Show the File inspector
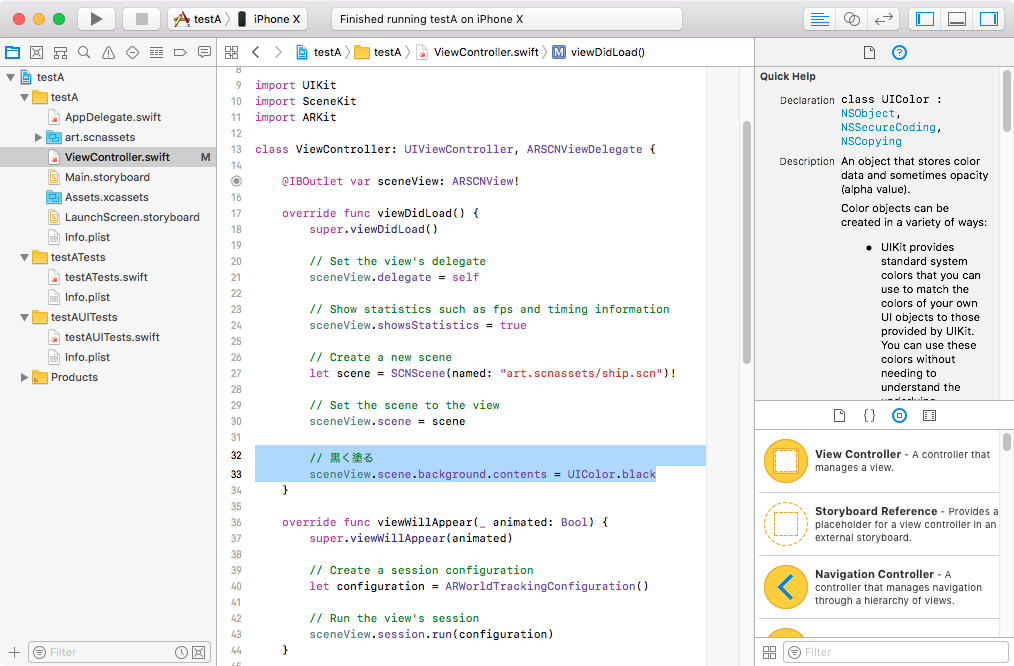The width and height of the screenshot is (1014, 666). click(x=869, y=52)
